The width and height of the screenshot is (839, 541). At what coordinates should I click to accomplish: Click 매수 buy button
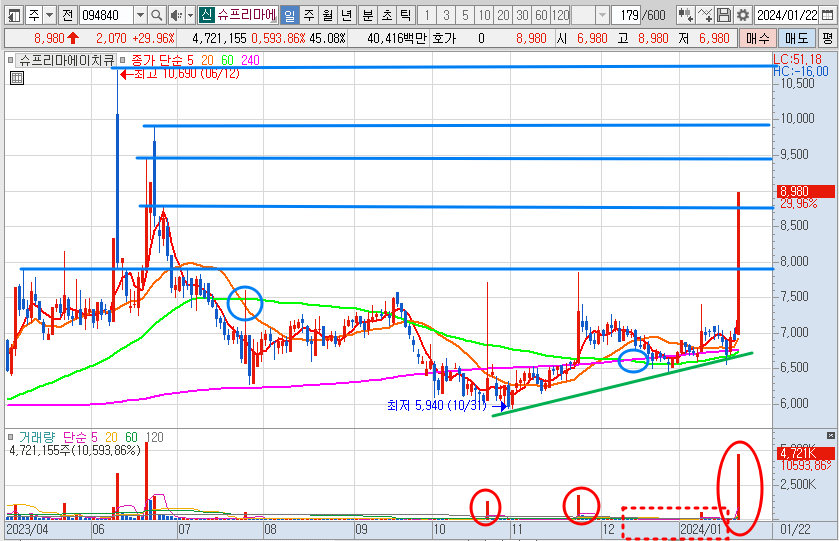(x=758, y=38)
